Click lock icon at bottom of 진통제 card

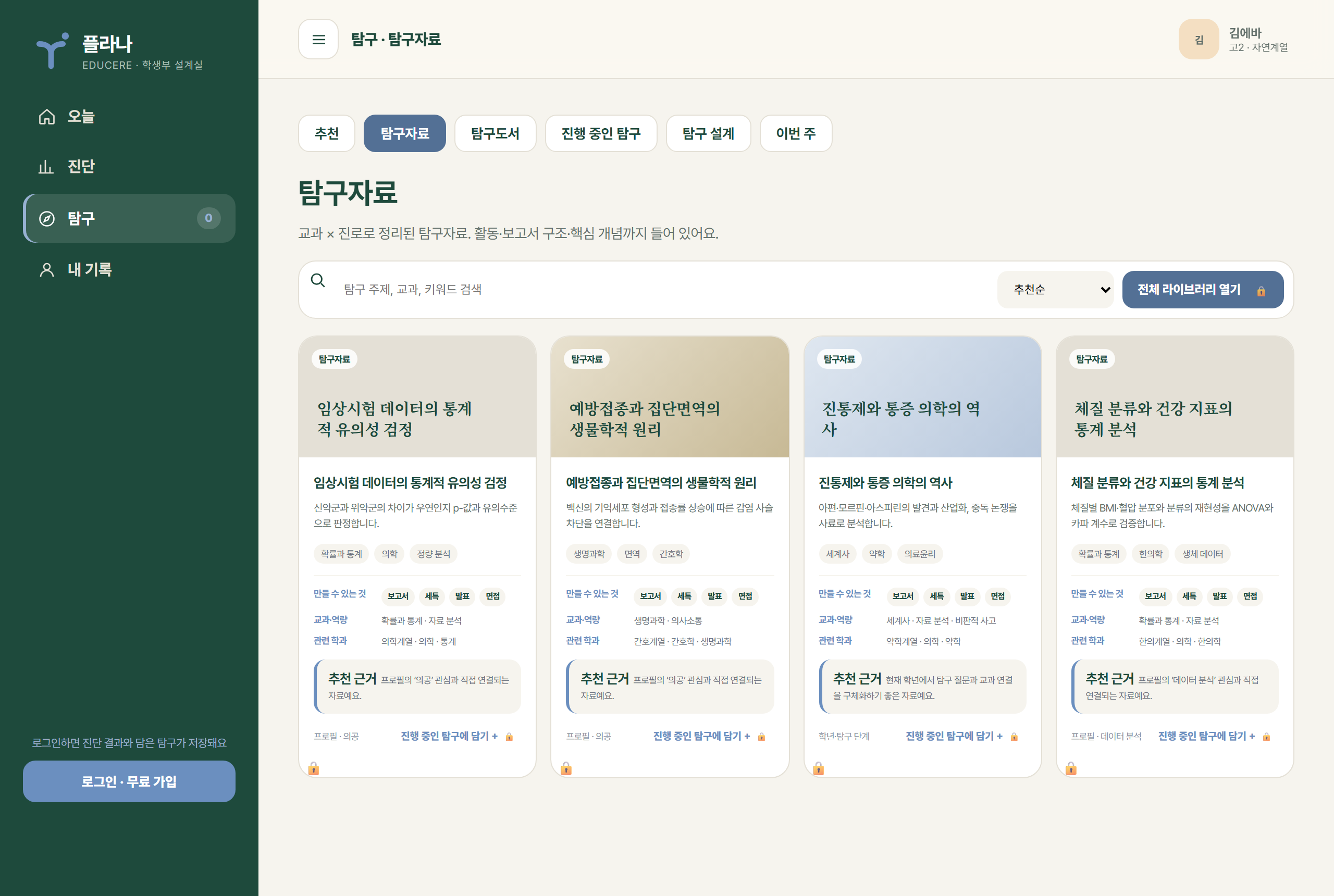point(819,768)
